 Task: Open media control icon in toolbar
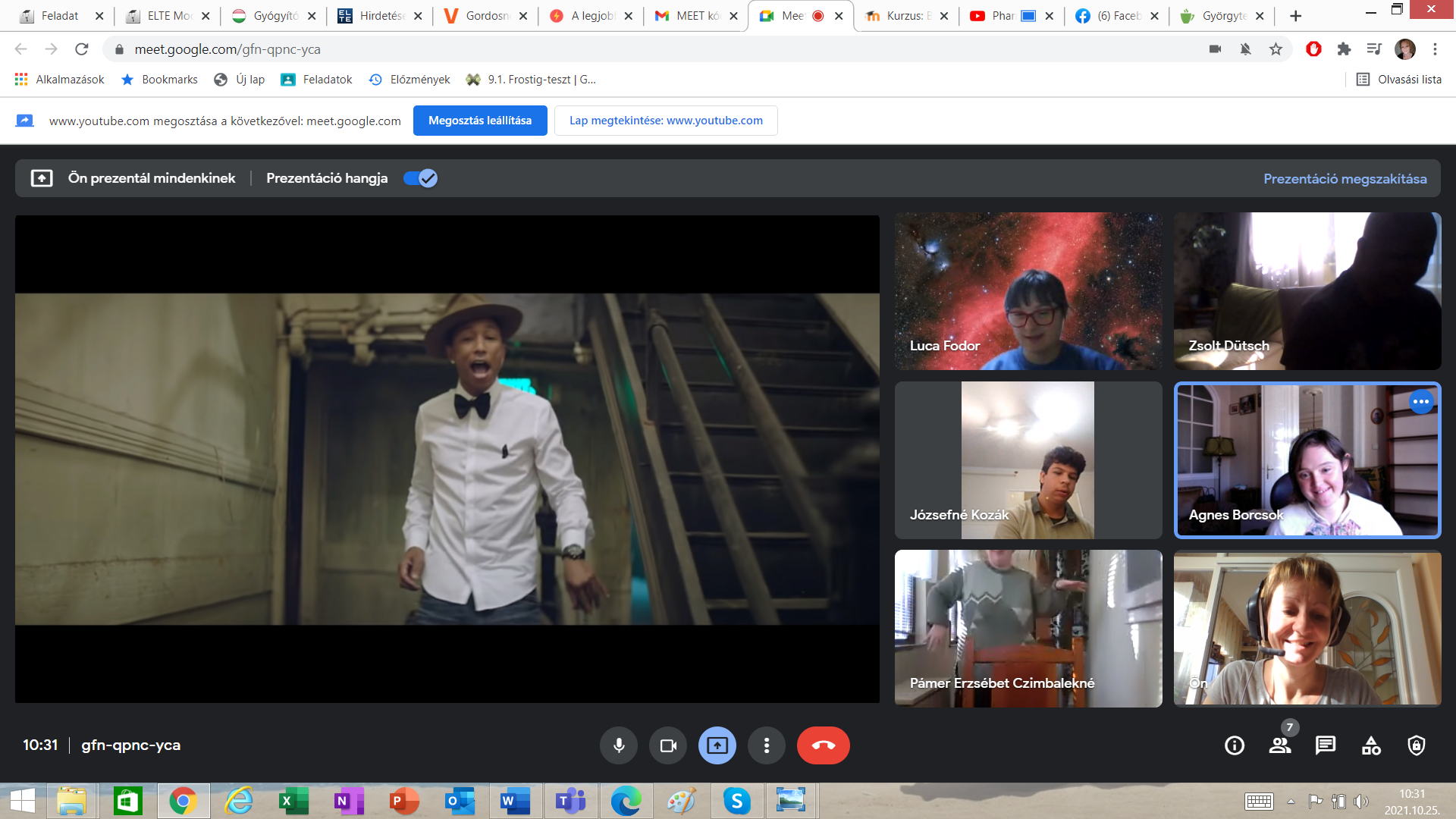[x=1374, y=49]
